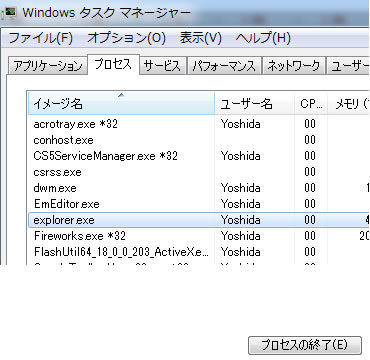Click Yoshida user cell in dwm.exe row
This screenshot has height=360, width=370.
click(x=241, y=188)
